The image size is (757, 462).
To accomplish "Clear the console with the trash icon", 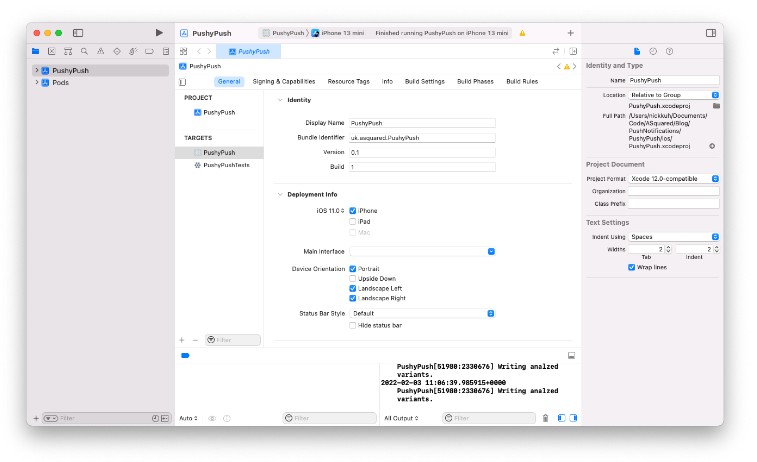I will click(545, 418).
